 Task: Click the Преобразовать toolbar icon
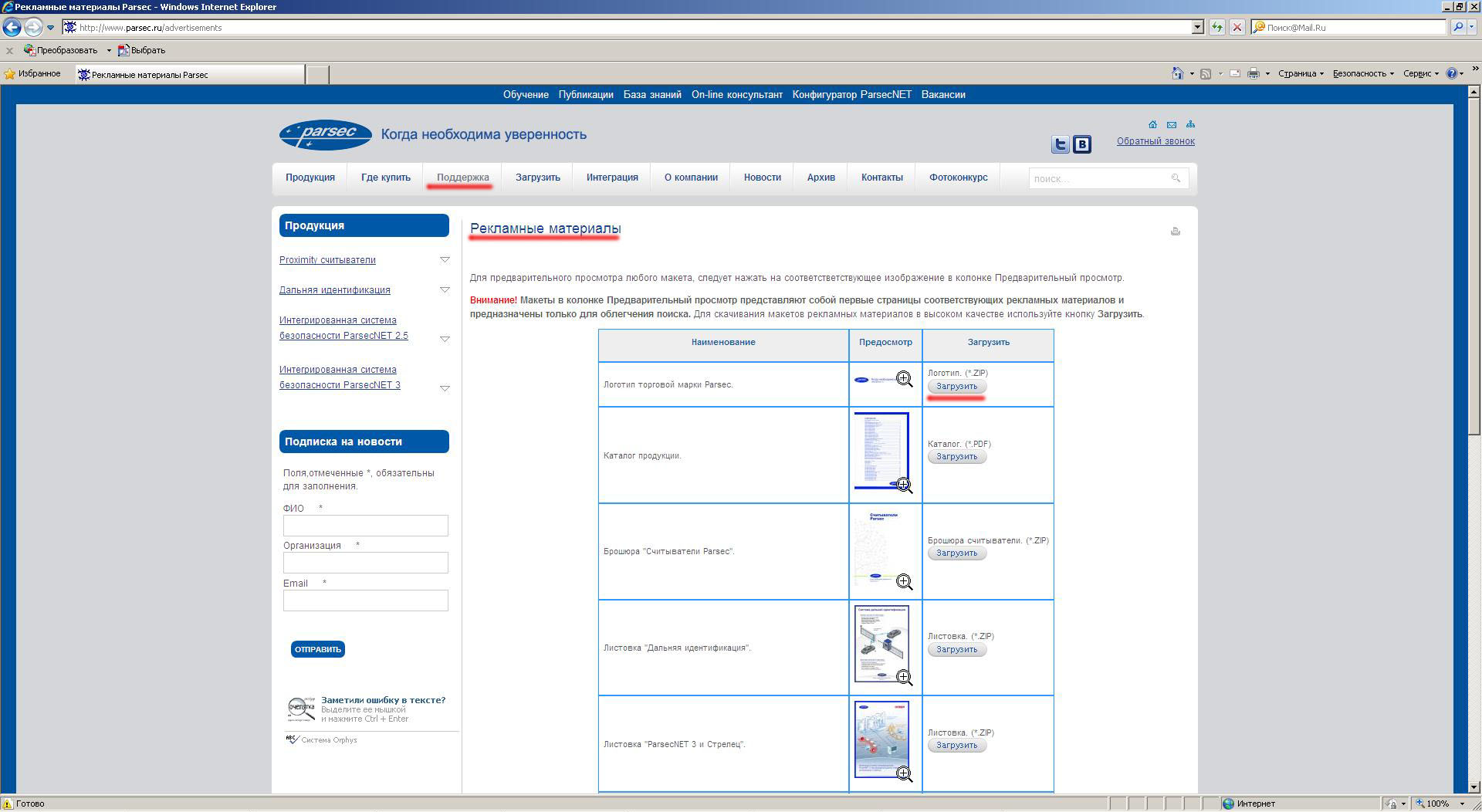click(30, 50)
